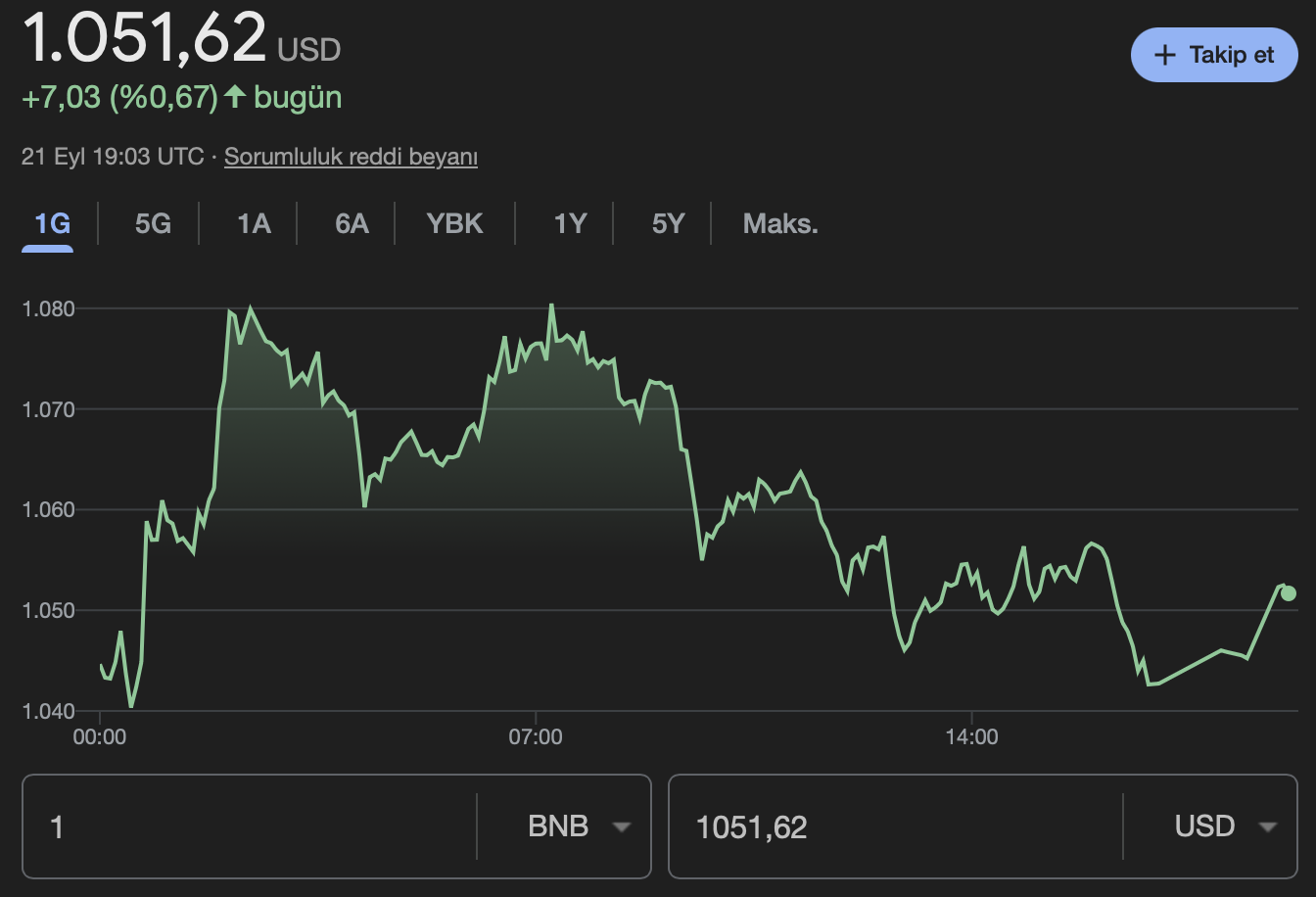Click the 1.050 price axis label
The width and height of the screenshot is (1316, 897).
pyautogui.click(x=48, y=611)
